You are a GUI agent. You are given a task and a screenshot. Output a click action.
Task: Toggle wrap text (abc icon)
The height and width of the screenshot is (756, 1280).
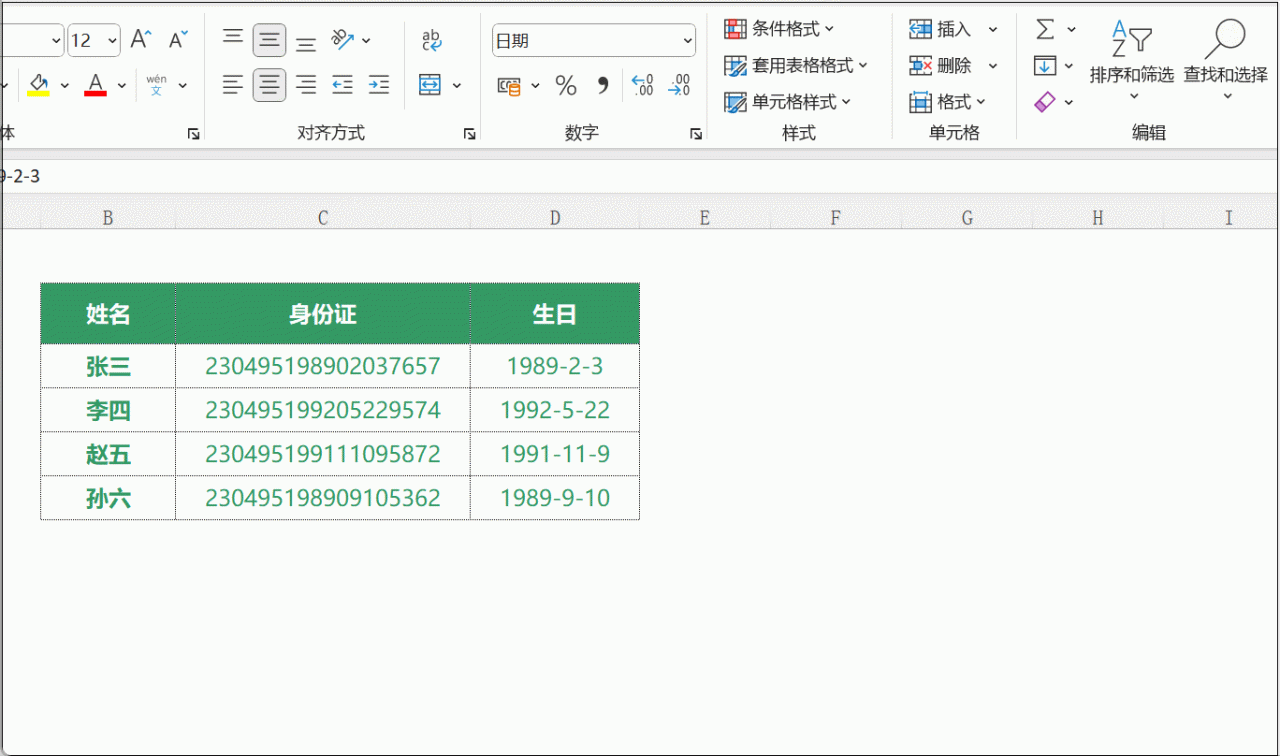pos(431,40)
